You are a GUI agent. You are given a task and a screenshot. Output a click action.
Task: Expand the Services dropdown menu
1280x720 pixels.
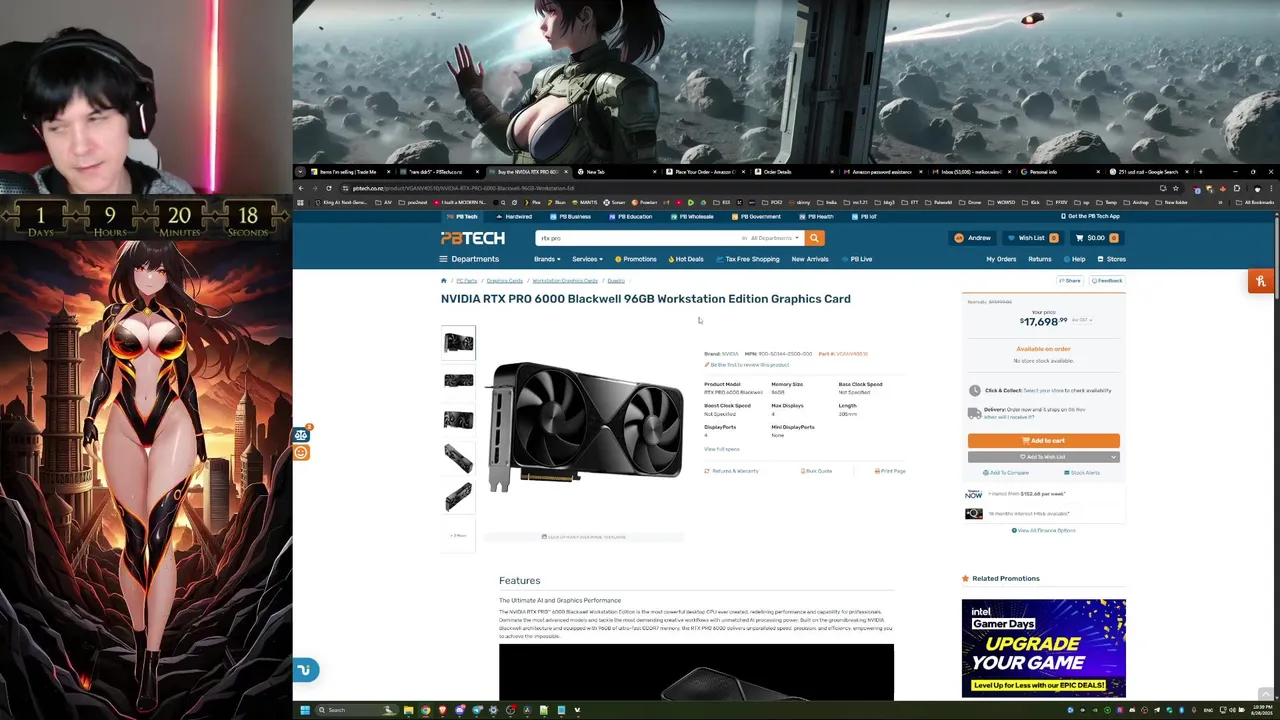[587, 259]
